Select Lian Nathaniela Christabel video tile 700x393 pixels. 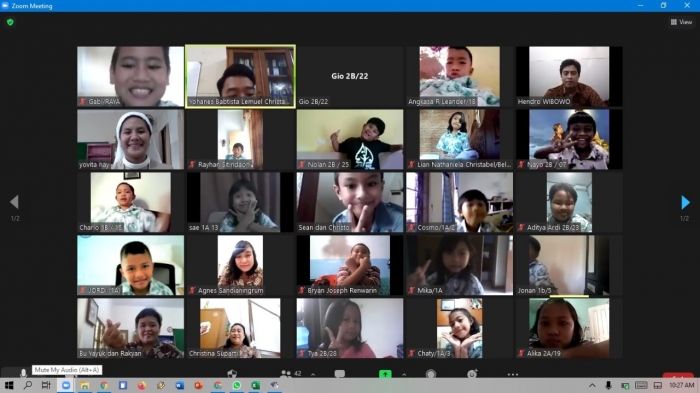pyautogui.click(x=459, y=139)
